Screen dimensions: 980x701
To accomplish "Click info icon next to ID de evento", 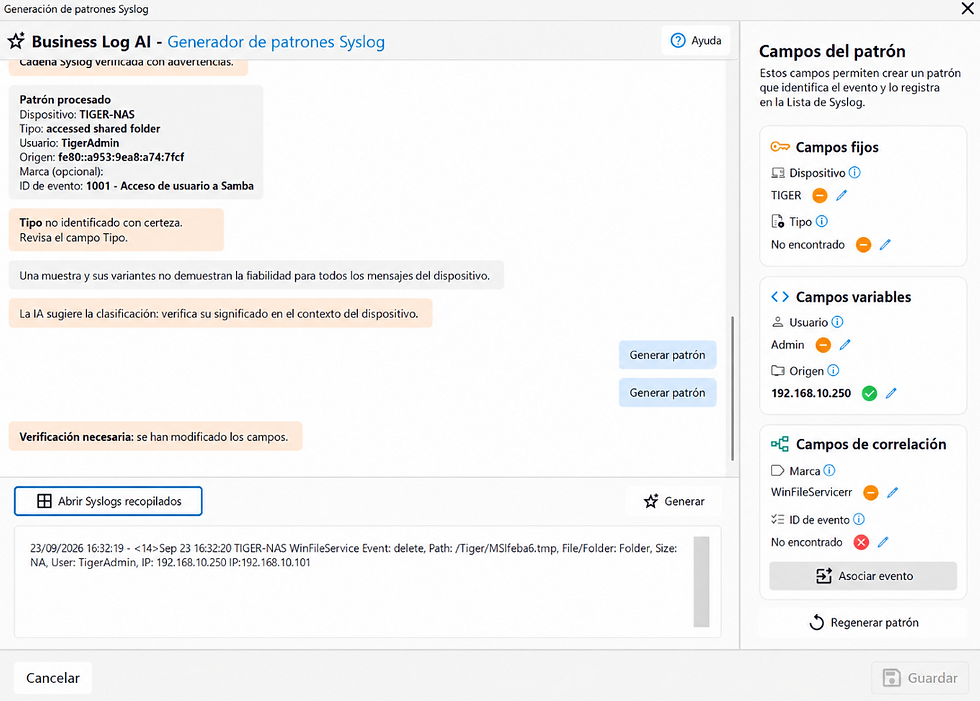I will click(859, 519).
